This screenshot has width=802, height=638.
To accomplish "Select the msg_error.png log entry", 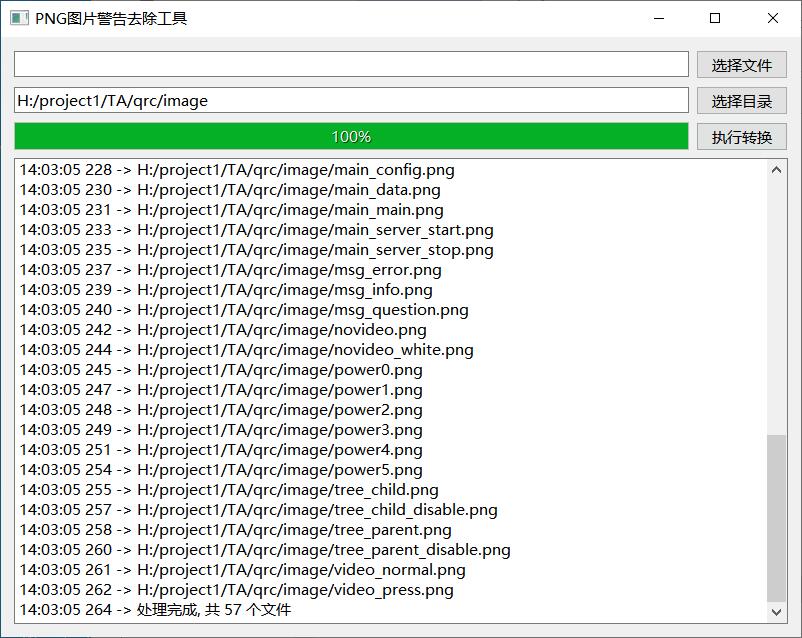I will coord(230,270).
